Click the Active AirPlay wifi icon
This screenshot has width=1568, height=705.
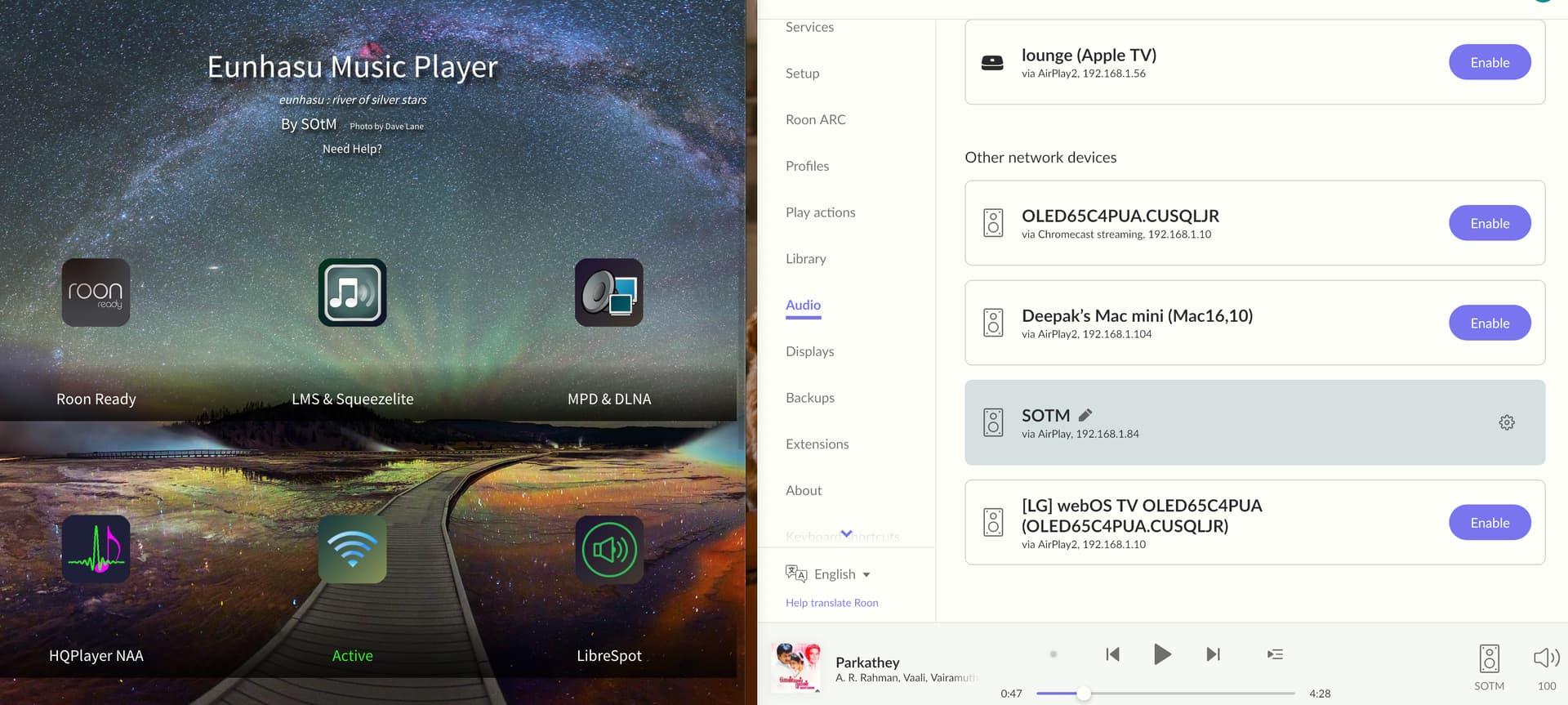[353, 549]
